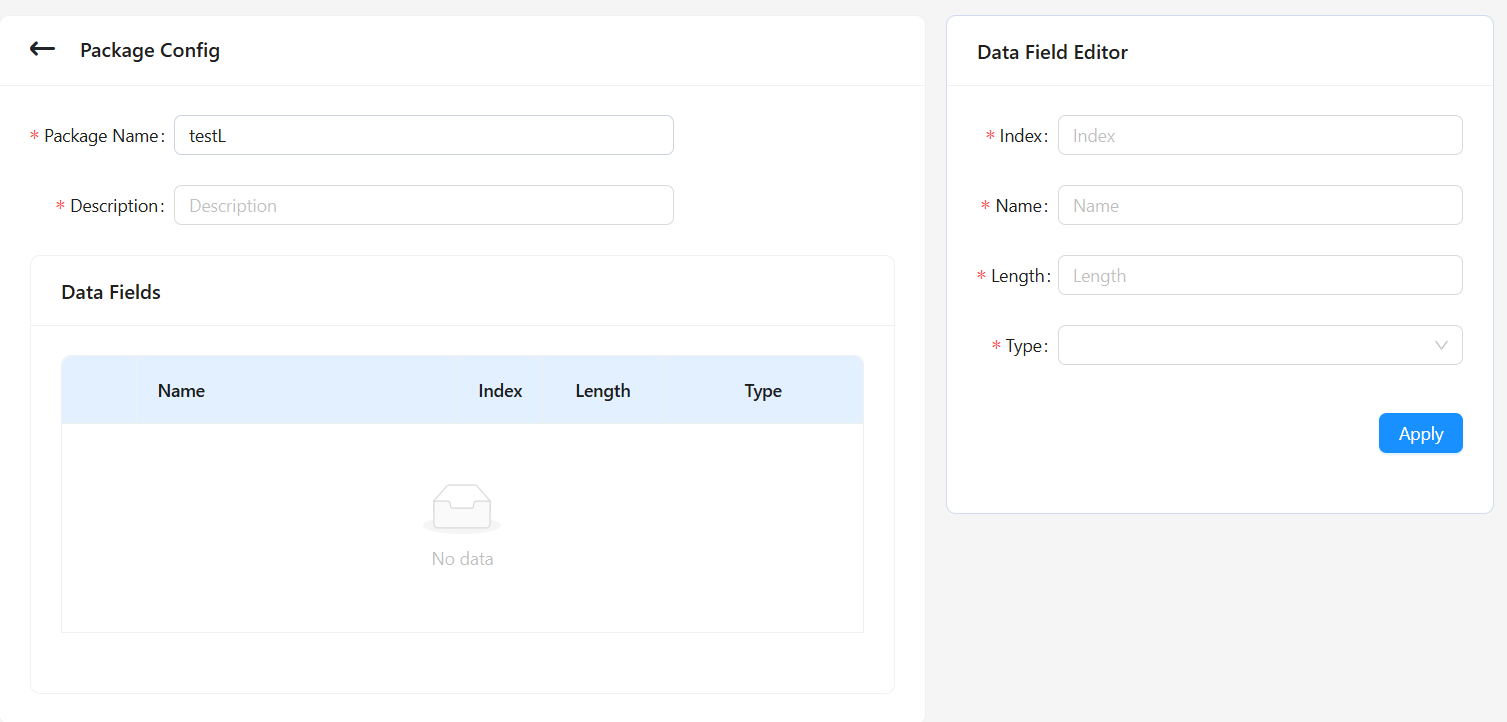The width and height of the screenshot is (1507, 722).
Task: Click the No data text
Action: coord(462,559)
